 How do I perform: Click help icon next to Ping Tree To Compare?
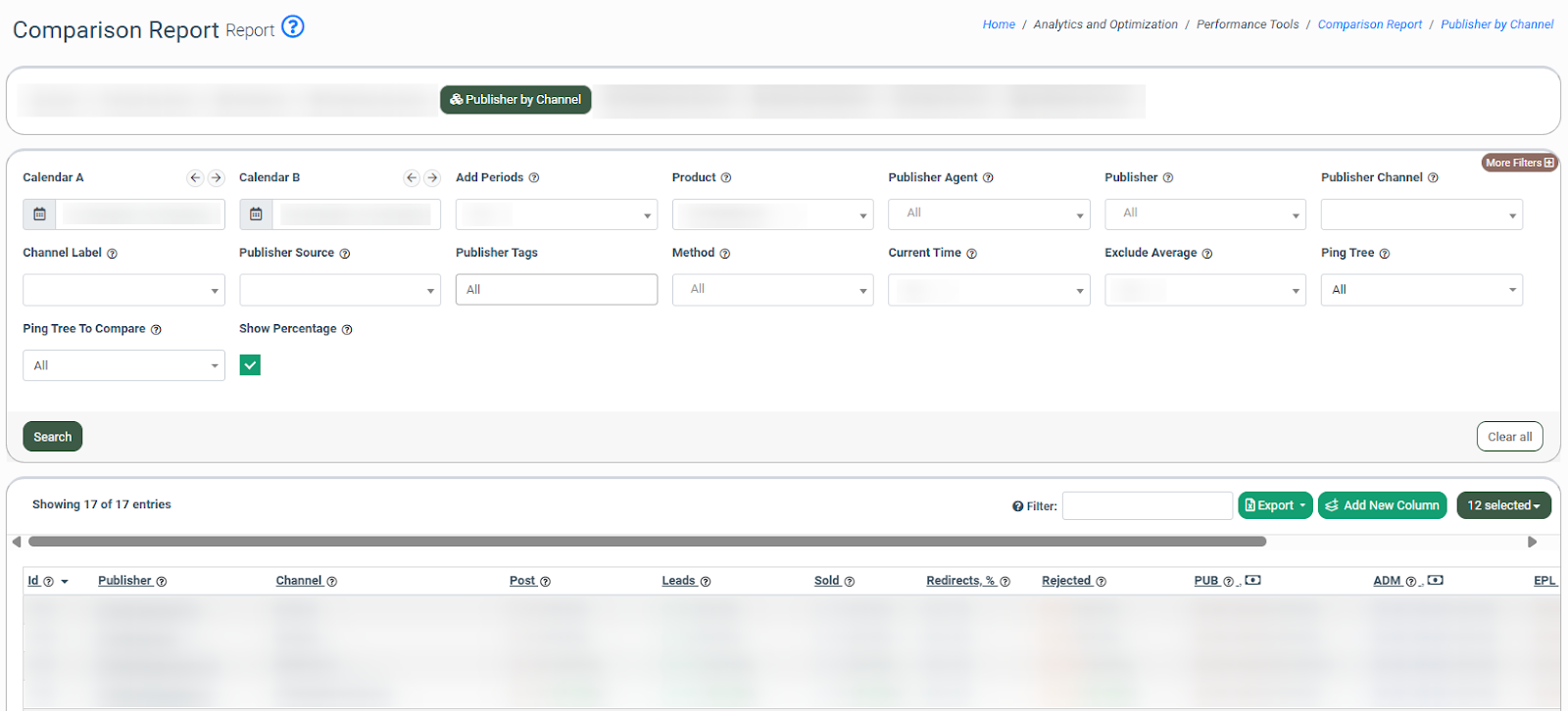[x=156, y=330]
